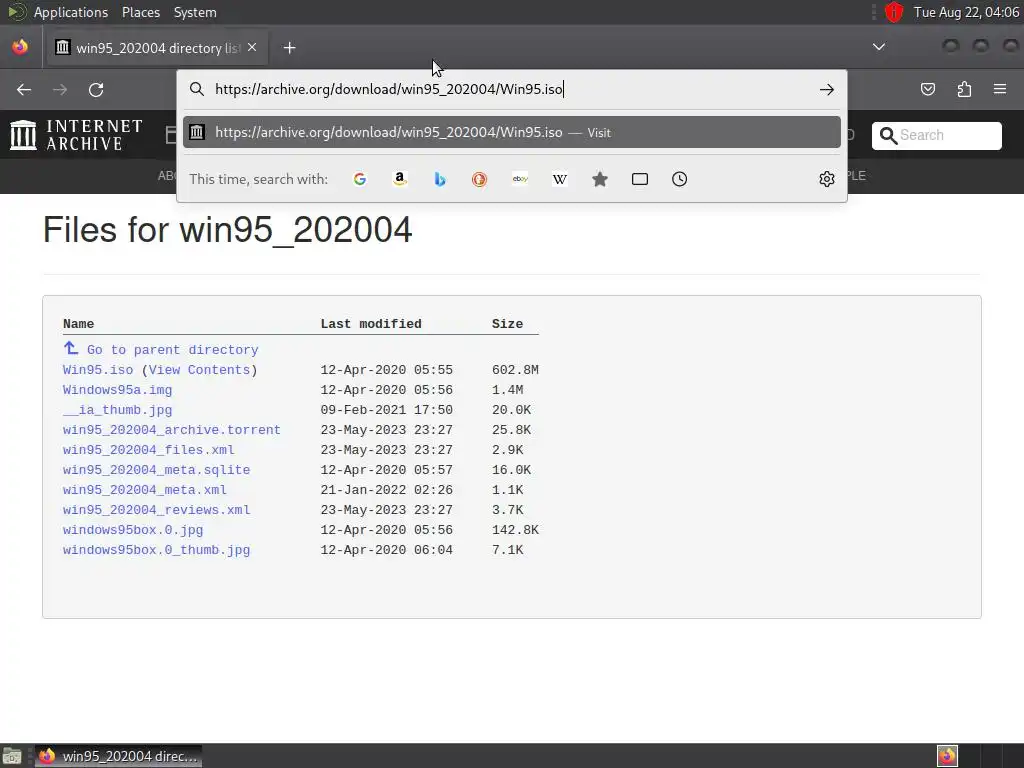This screenshot has width=1024, height=768.
Task: Open search settings gear icon
Action: (827, 179)
